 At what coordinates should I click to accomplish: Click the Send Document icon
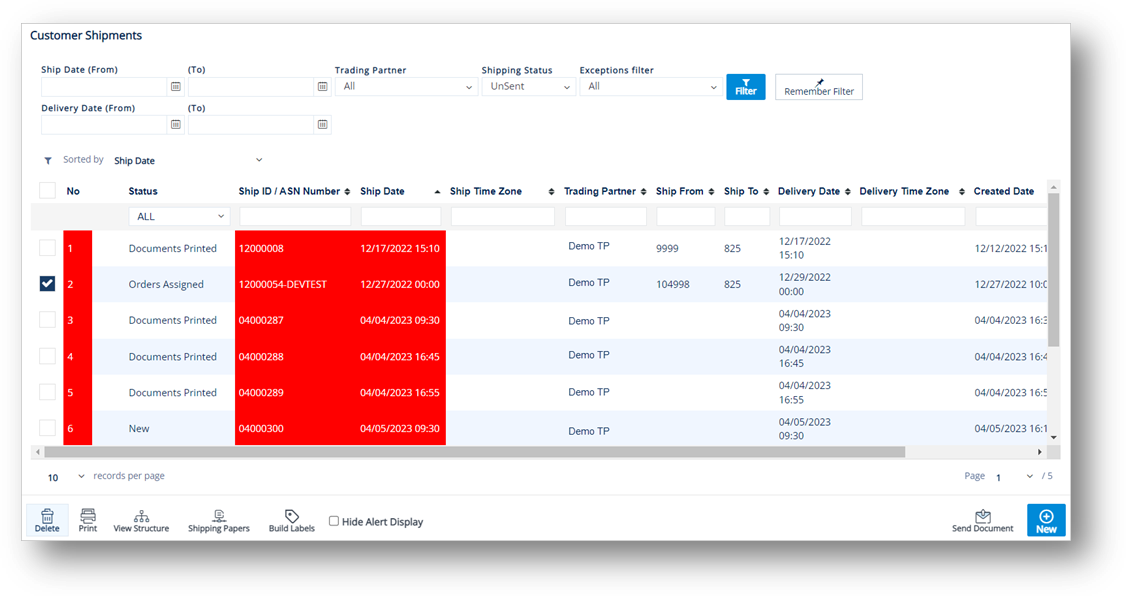[x=982, y=519]
